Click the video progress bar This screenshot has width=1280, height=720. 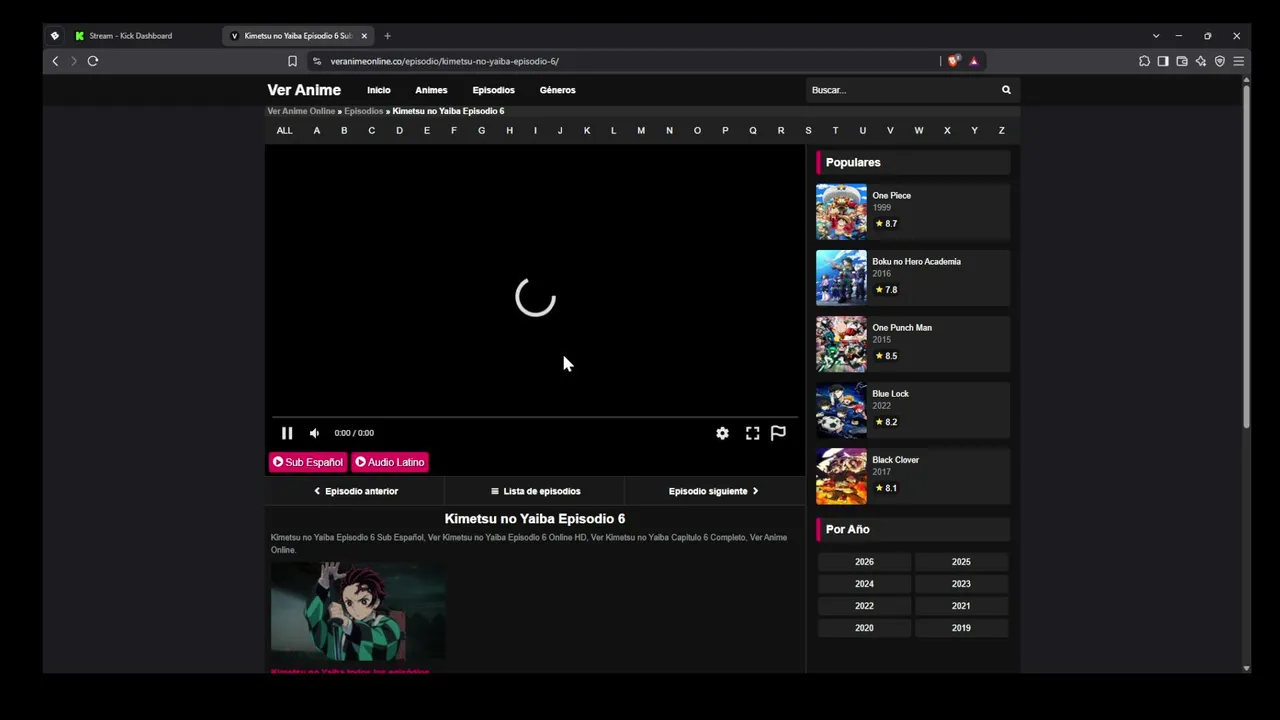point(535,416)
